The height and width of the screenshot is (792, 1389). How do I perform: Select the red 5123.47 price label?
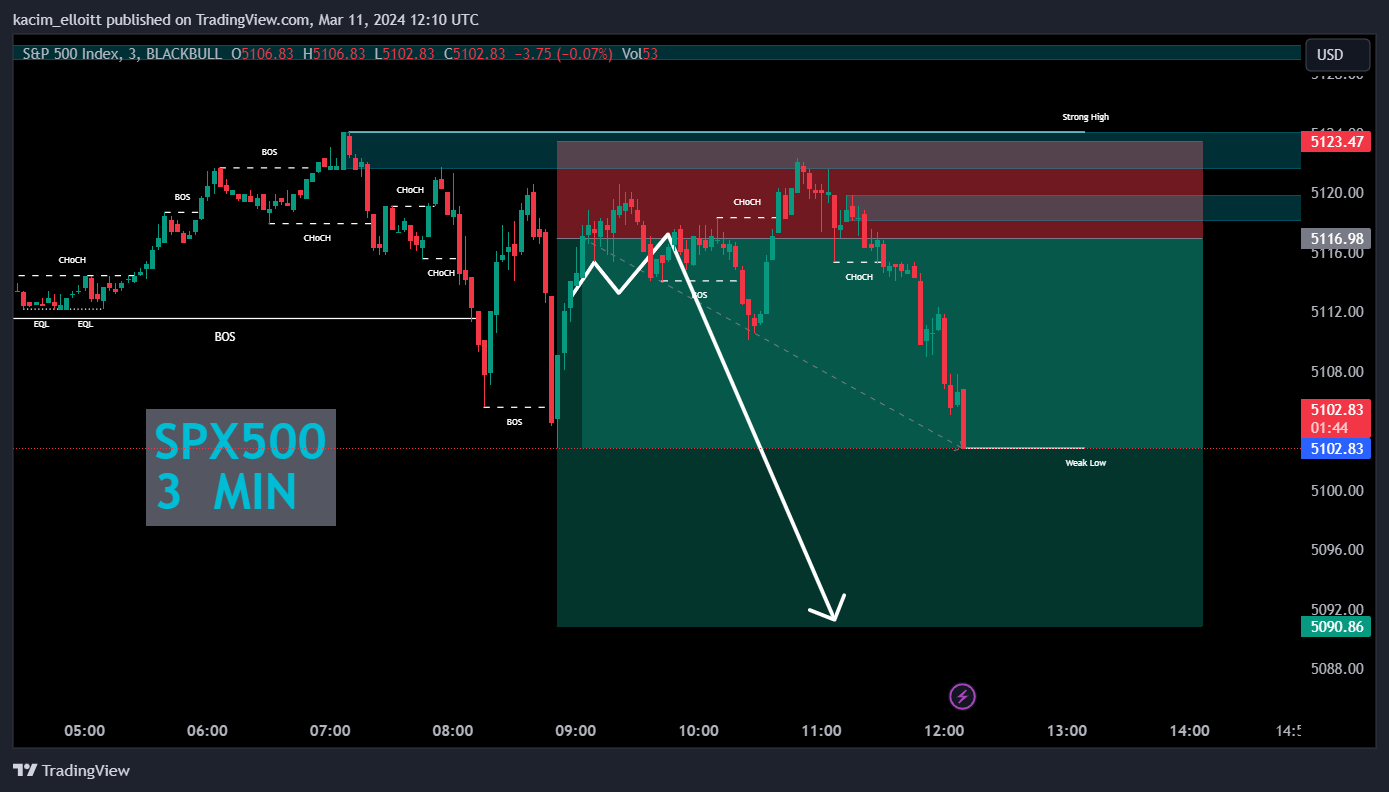(x=1335, y=142)
